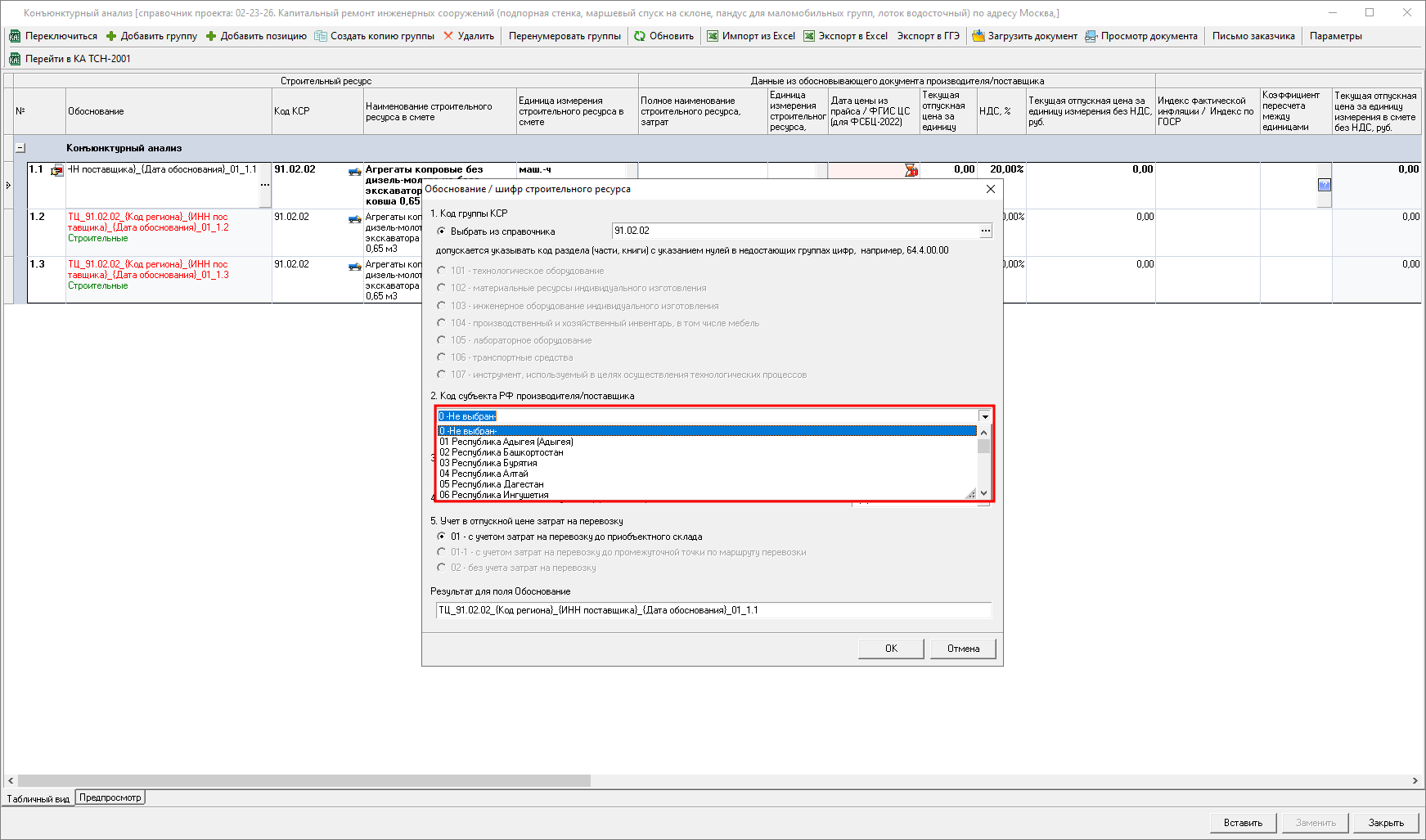Open the Параметры toolbar menu
1426x840 pixels.
[1335, 36]
